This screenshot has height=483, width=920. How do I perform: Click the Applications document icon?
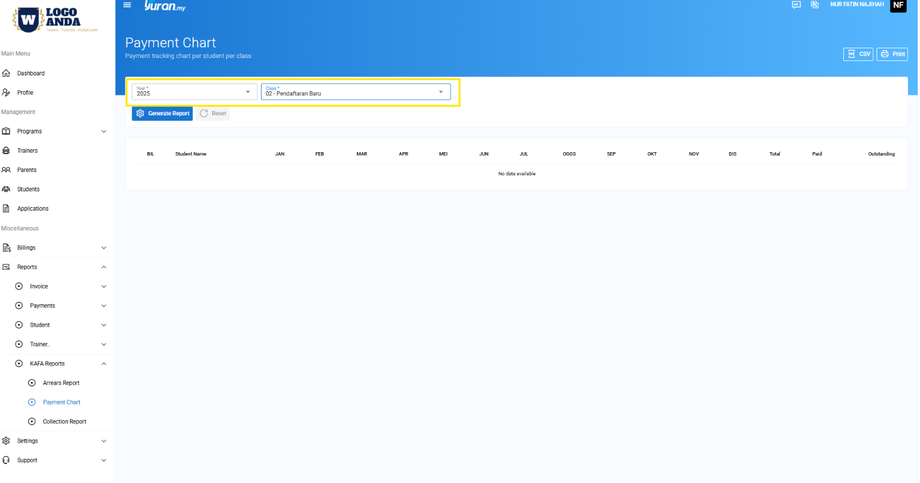pos(6,209)
